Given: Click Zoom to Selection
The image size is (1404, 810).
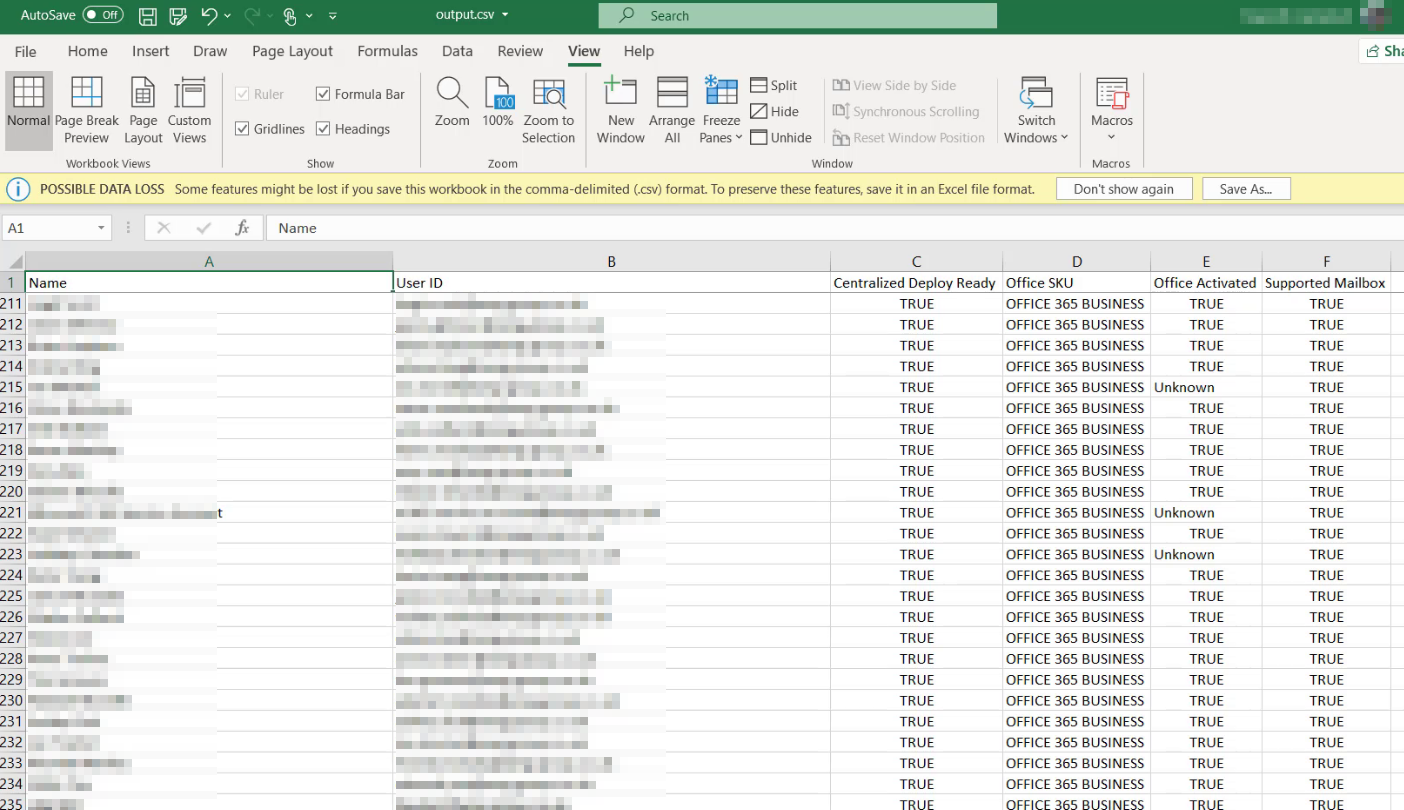Looking at the screenshot, I should point(548,111).
